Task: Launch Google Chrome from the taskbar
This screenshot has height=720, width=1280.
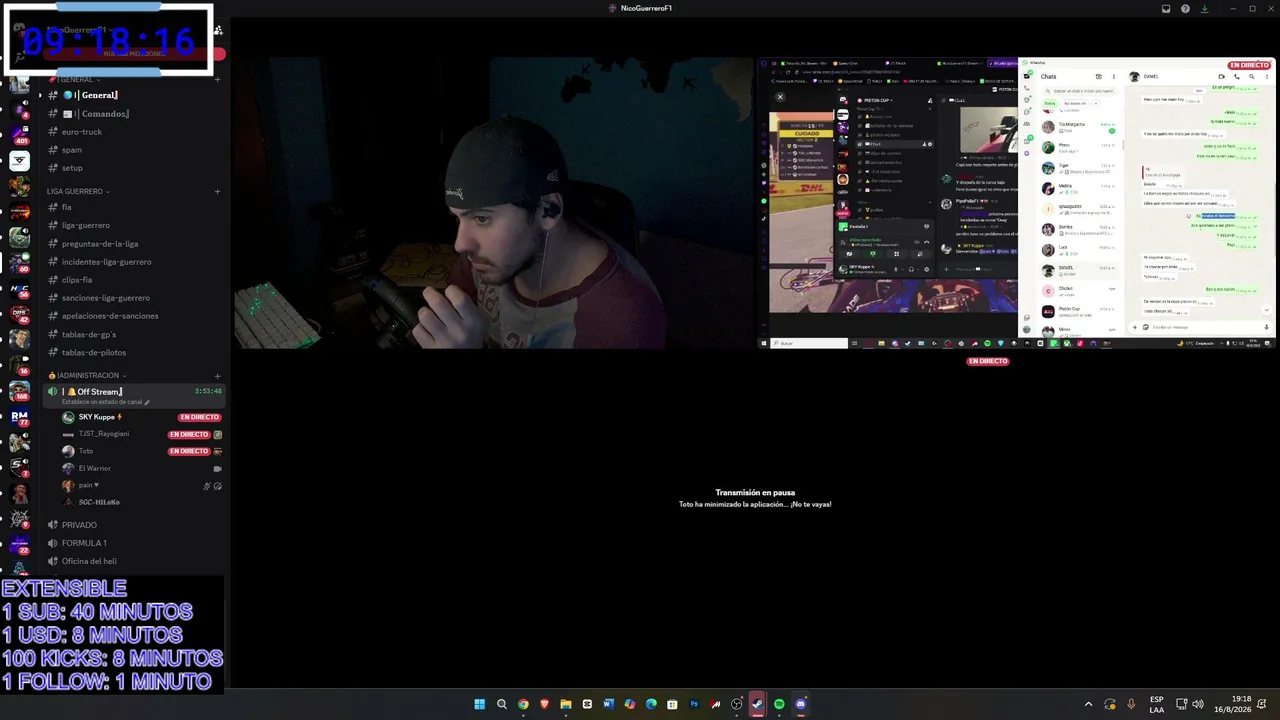Action: (523, 704)
